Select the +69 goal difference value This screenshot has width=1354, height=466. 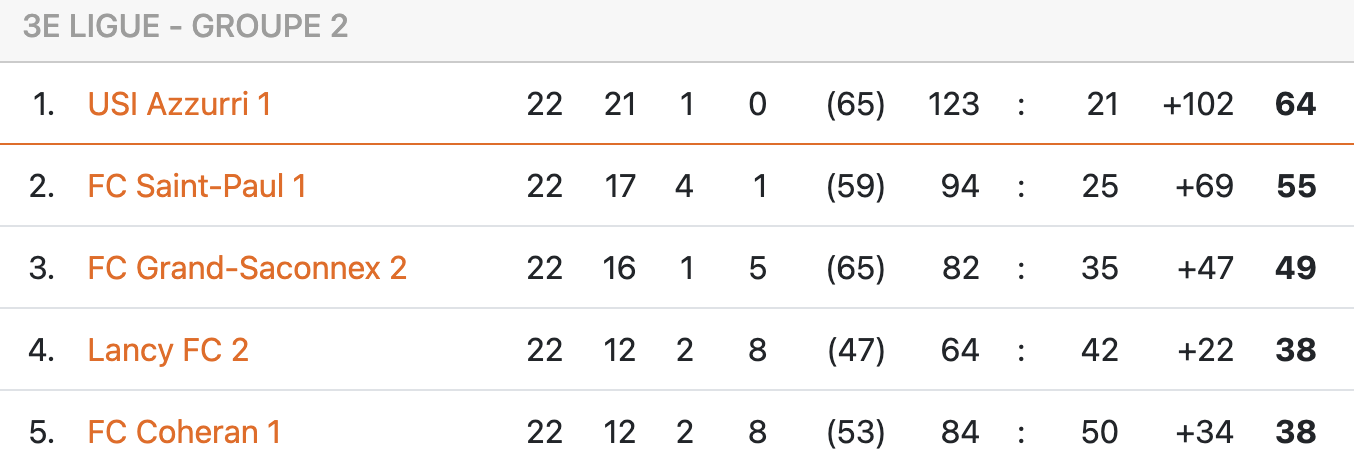coord(1205,186)
